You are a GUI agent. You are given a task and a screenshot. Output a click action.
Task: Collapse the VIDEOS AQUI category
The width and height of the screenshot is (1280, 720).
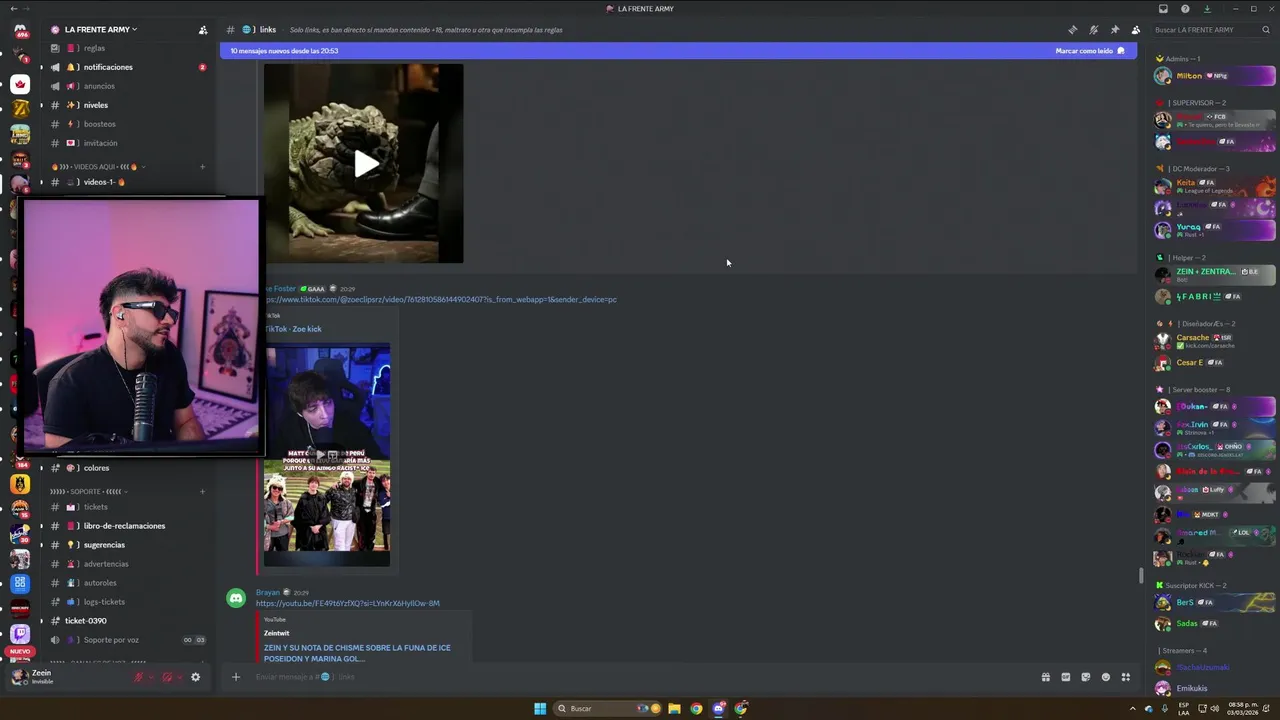(x=97, y=167)
